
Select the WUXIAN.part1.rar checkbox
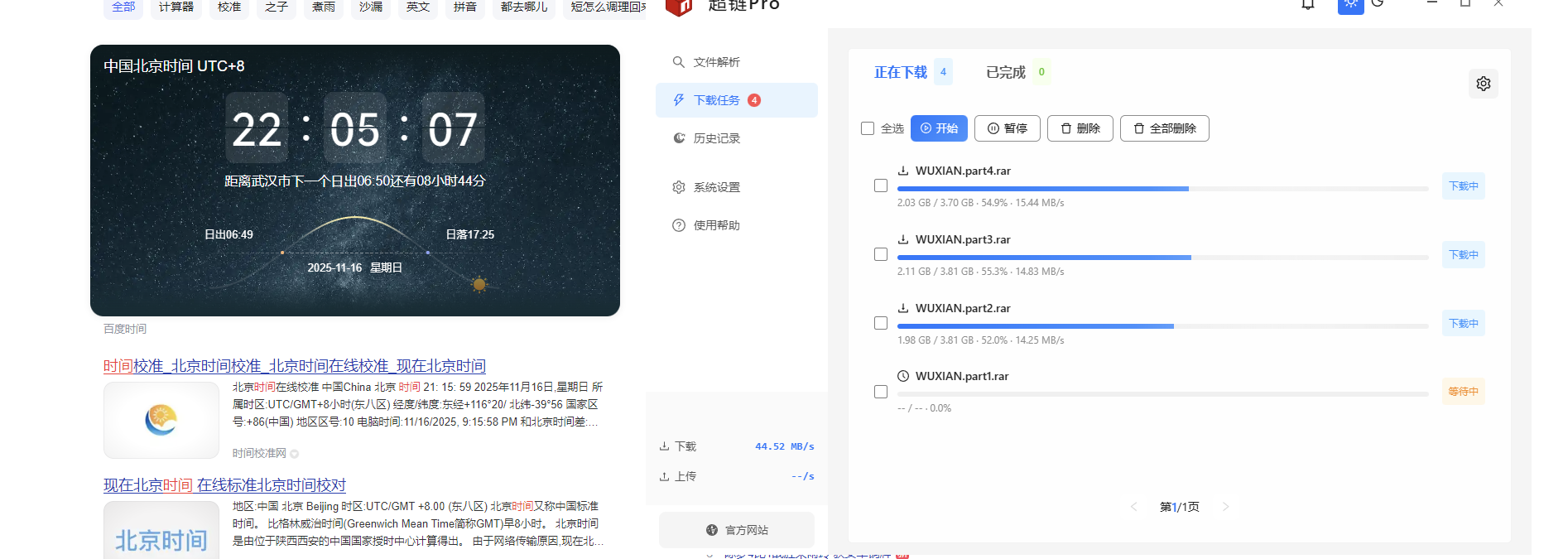click(x=881, y=392)
